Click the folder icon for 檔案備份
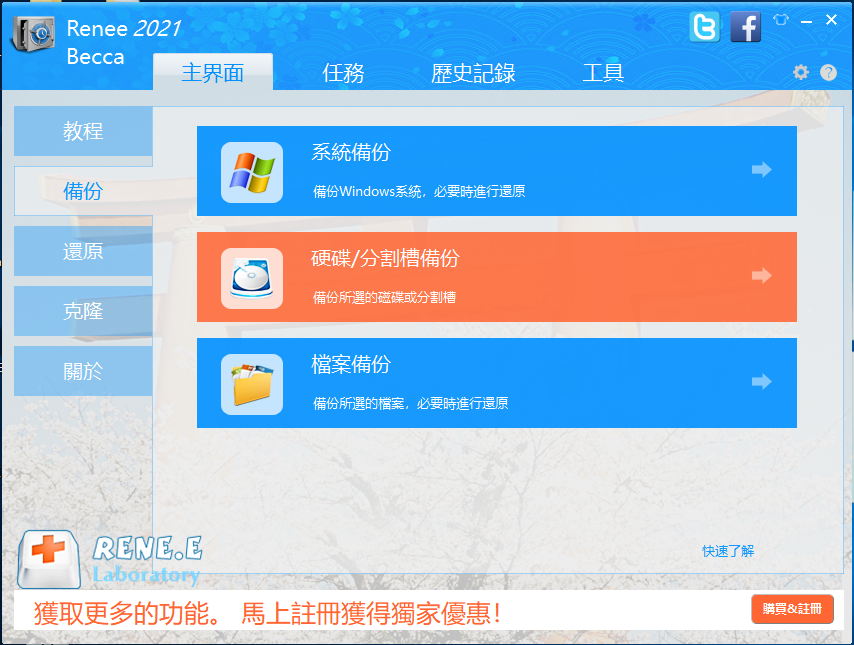854x645 pixels. point(252,384)
